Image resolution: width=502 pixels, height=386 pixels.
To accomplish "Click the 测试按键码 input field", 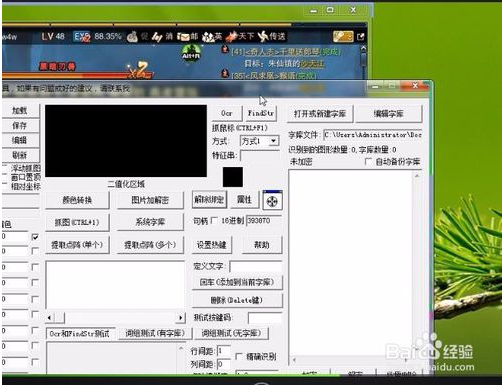I will click(265, 318).
